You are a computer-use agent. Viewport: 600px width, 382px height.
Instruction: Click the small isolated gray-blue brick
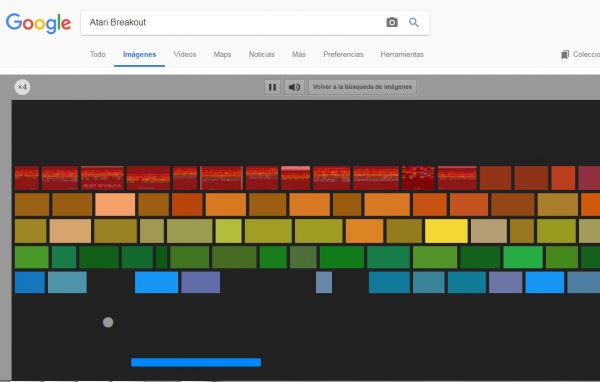(x=324, y=282)
